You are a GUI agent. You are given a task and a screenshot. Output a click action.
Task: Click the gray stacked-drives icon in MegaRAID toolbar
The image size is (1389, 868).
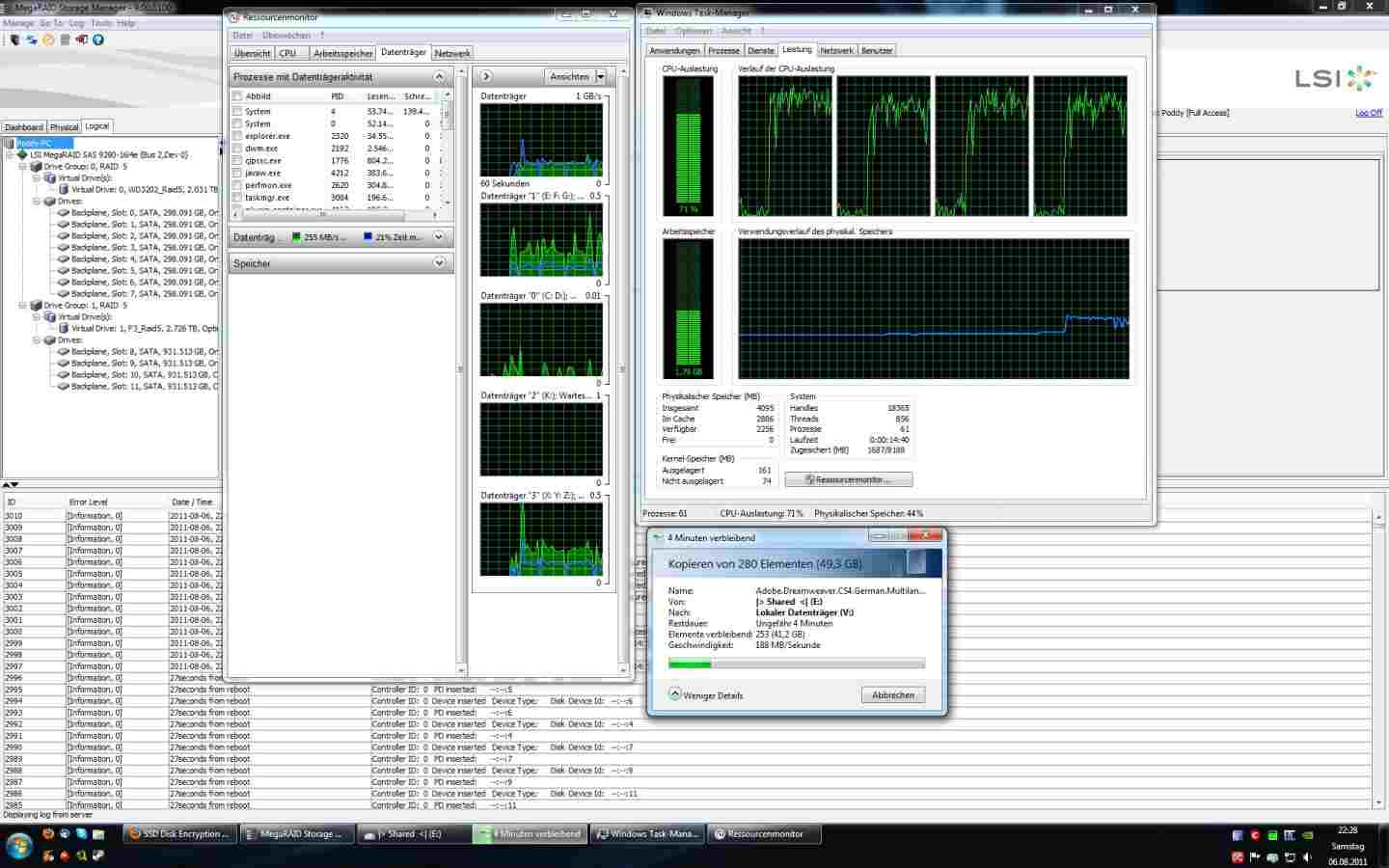coord(65,40)
